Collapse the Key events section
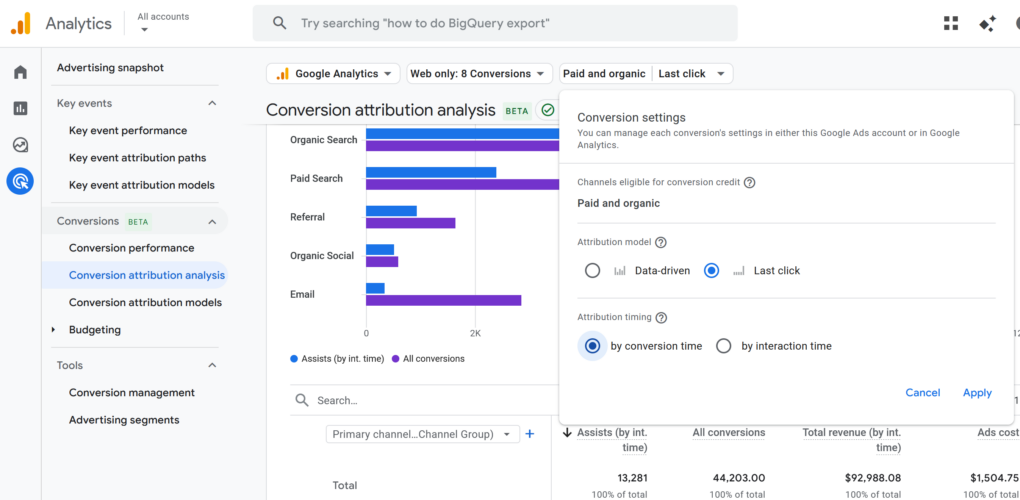Screen dimensions: 1020x500 coord(212,103)
